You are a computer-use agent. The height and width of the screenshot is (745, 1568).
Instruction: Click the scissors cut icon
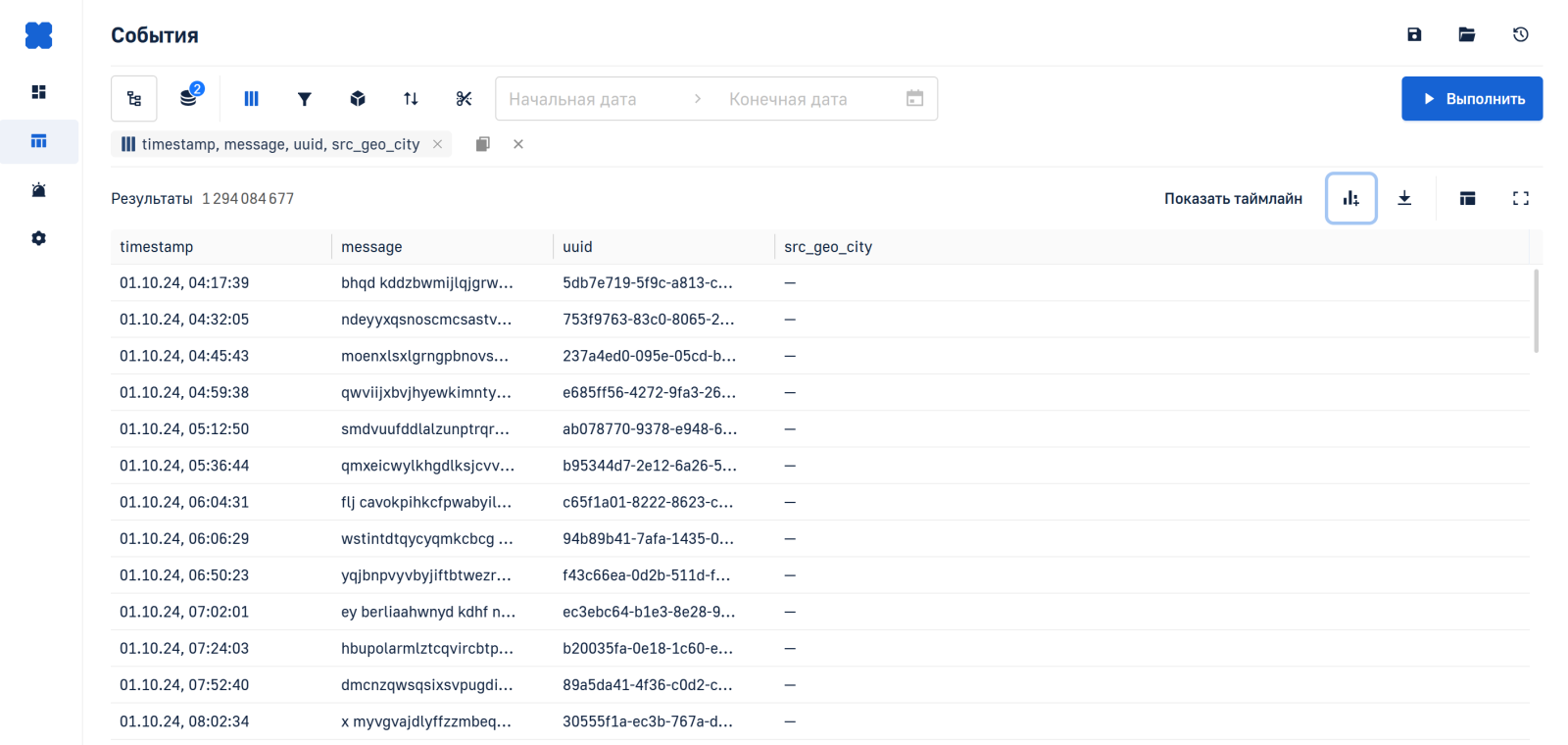pyautogui.click(x=464, y=99)
